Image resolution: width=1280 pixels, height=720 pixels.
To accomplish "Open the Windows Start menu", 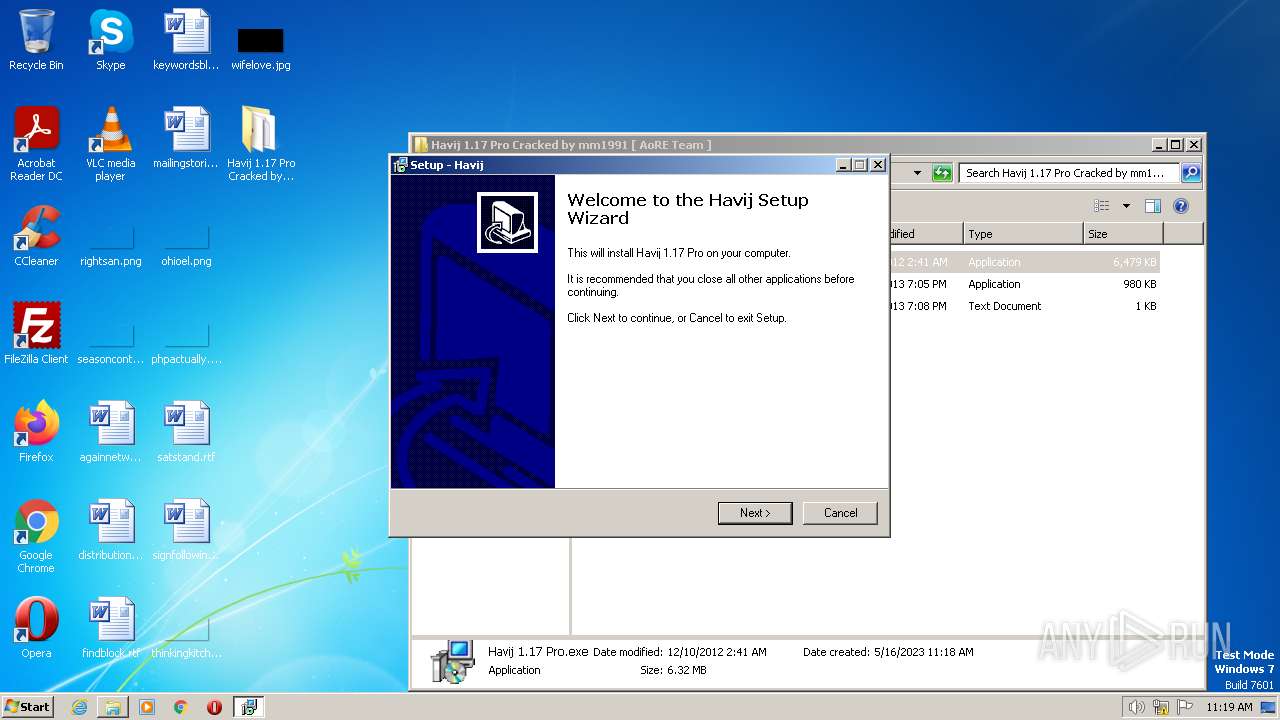I will 27,707.
